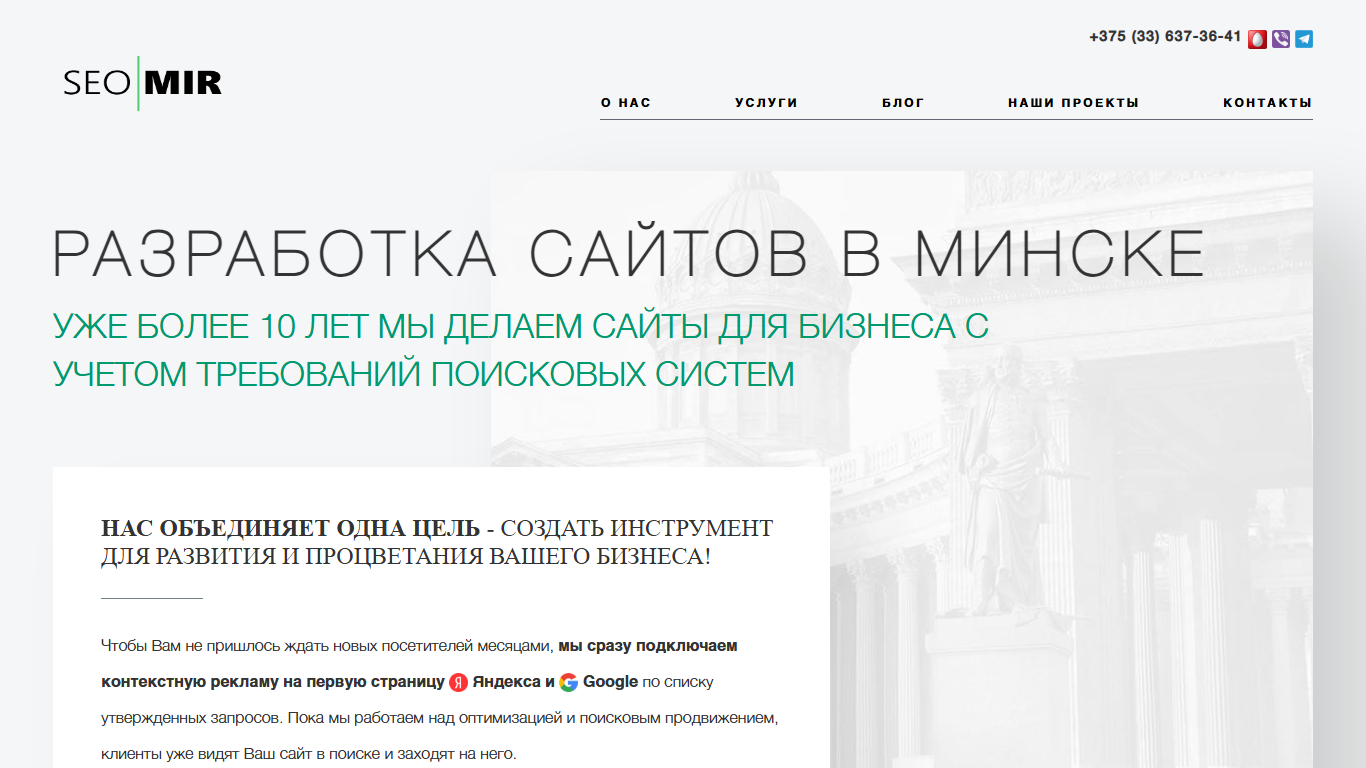This screenshot has width=1366, height=768.
Task: Click the red MTS egg icon
Action: pos(1257,39)
